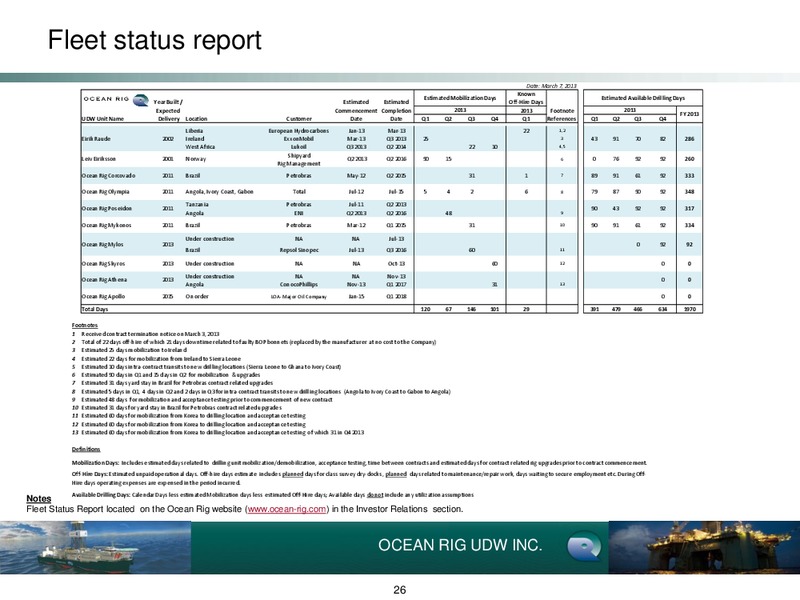This screenshot has height=600, width=800.
Task: Select the 'Ocean Rig Poseidon' unit name
Action: pos(107,209)
